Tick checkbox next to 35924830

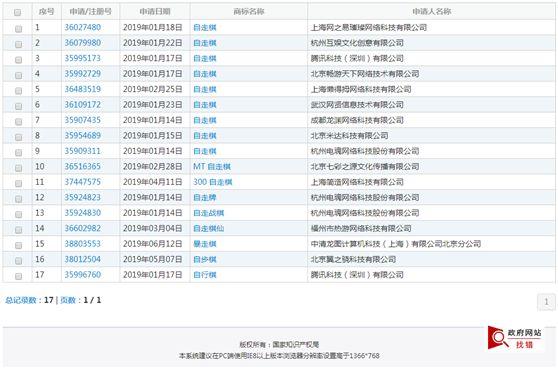[x=19, y=215]
